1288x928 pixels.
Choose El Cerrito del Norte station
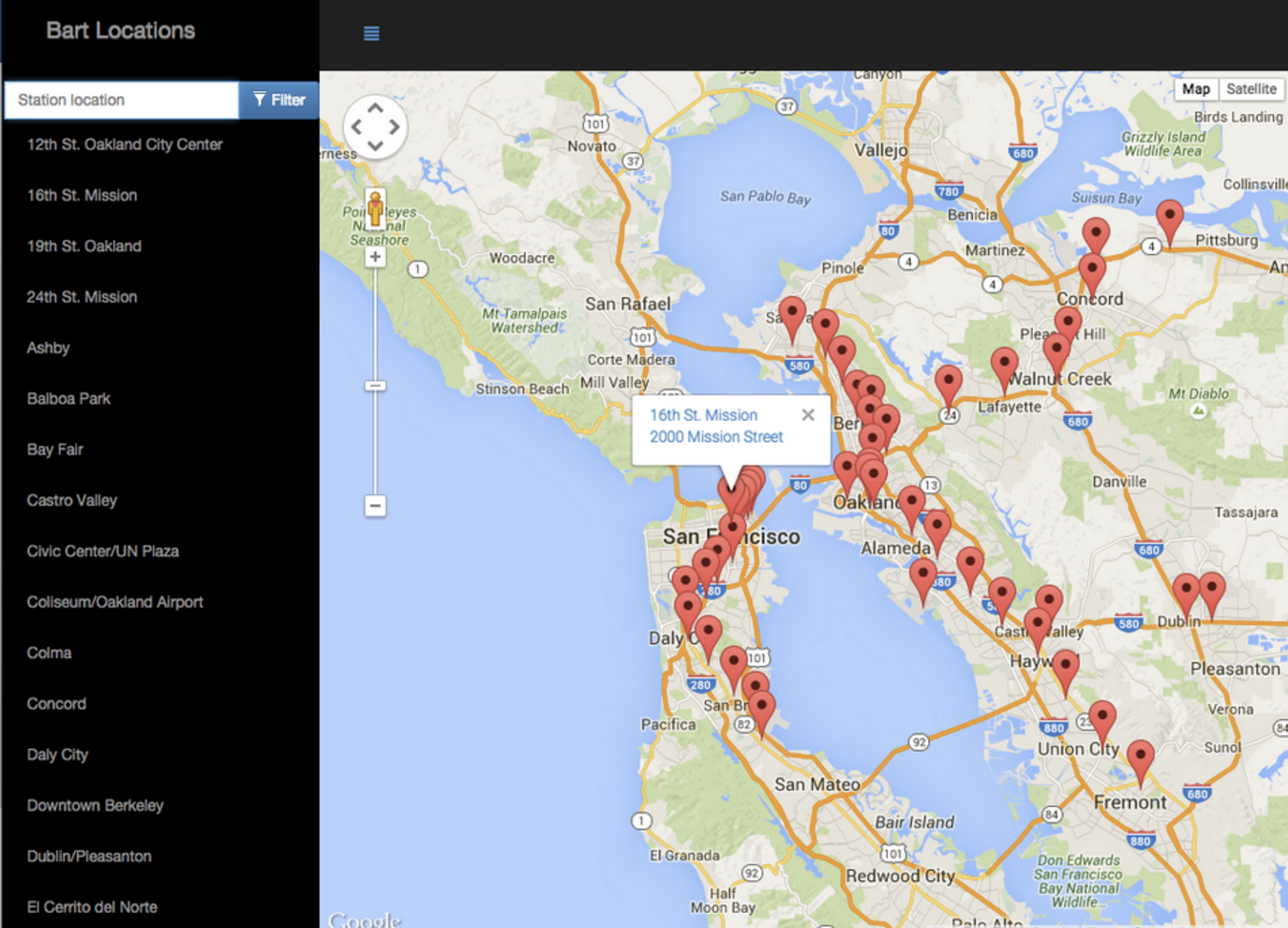[92, 906]
